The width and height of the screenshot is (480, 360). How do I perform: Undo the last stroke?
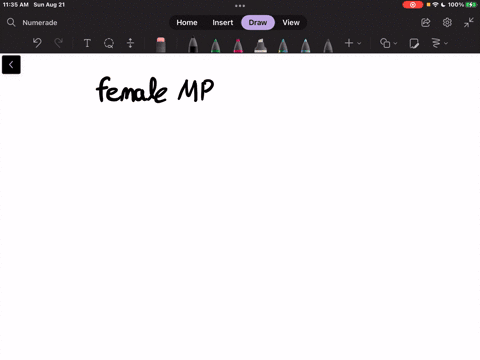coord(37,43)
